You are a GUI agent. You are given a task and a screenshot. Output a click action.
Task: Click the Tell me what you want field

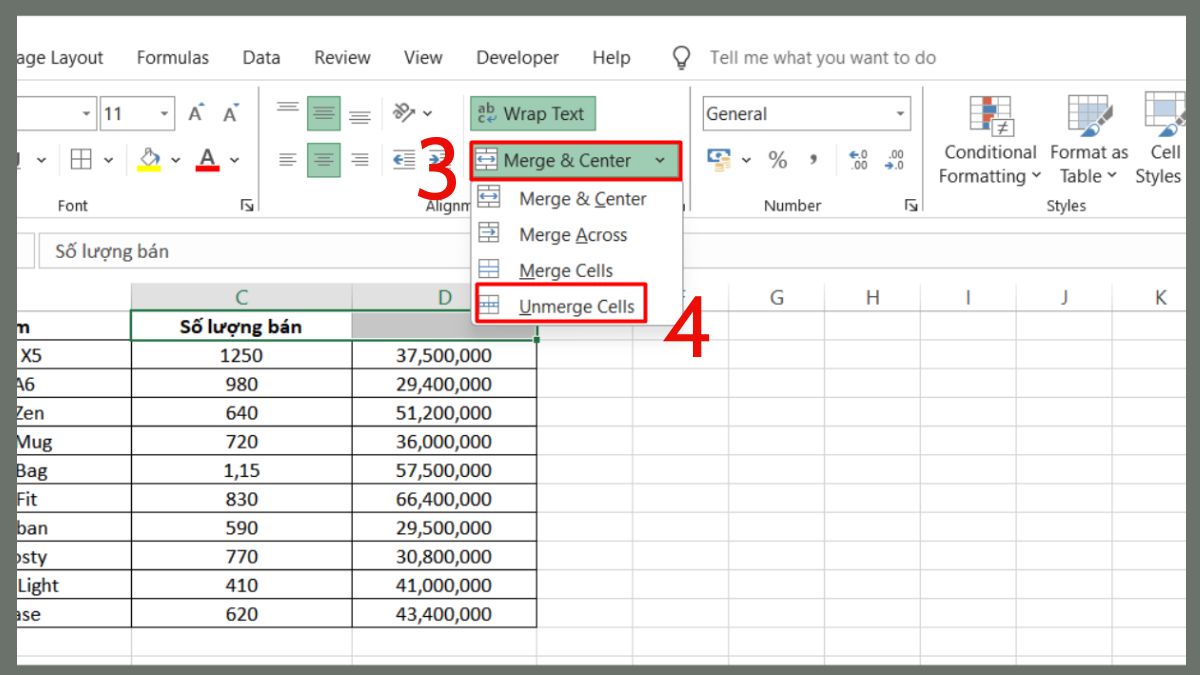[x=822, y=57]
